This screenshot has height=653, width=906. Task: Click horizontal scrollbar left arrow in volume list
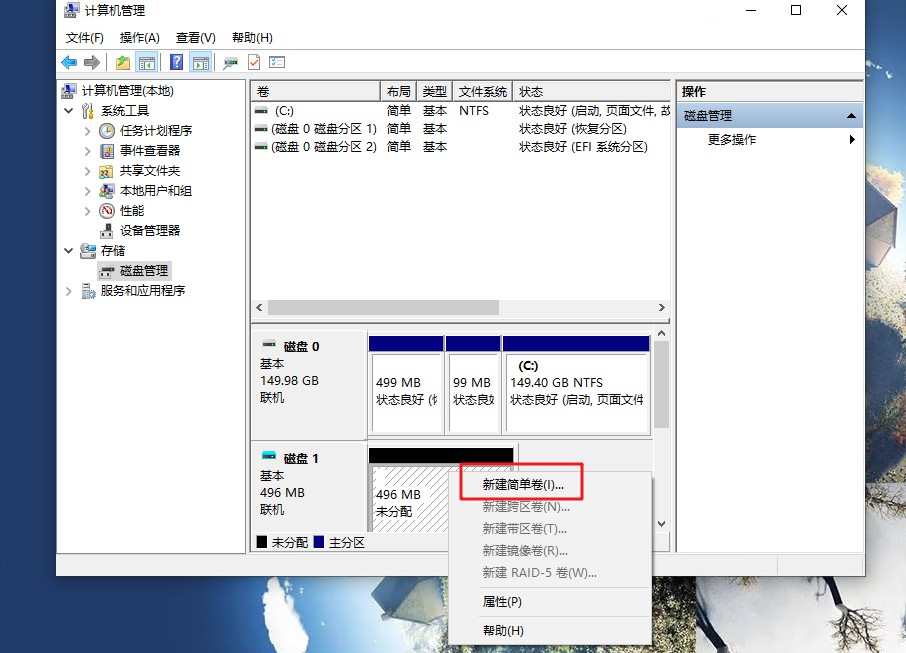click(259, 307)
